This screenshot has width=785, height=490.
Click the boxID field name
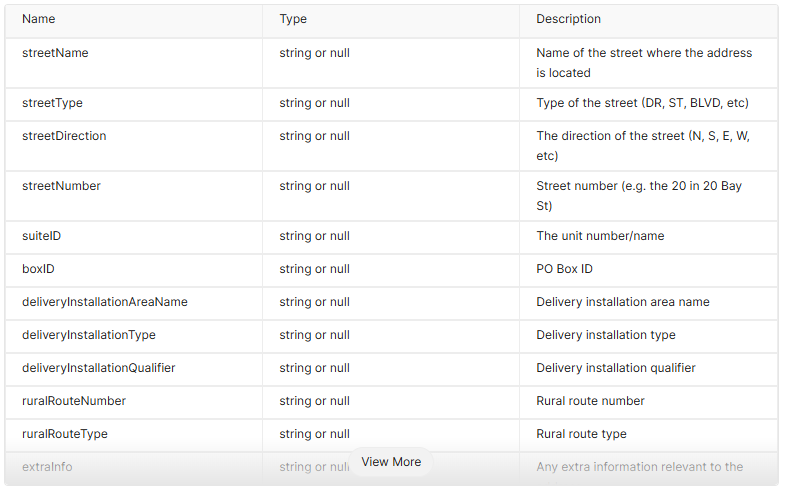click(39, 269)
